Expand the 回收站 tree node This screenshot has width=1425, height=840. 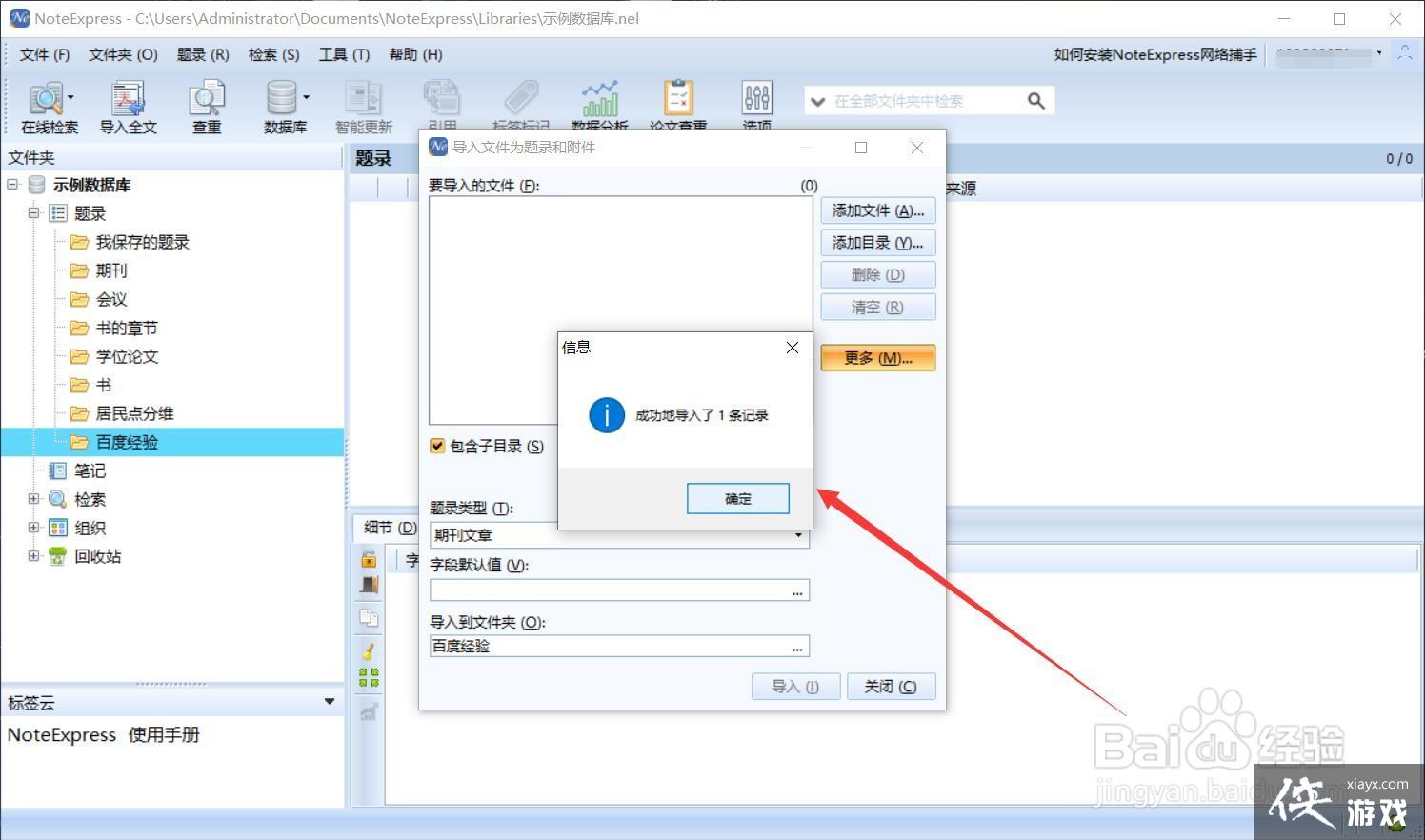pyautogui.click(x=33, y=556)
